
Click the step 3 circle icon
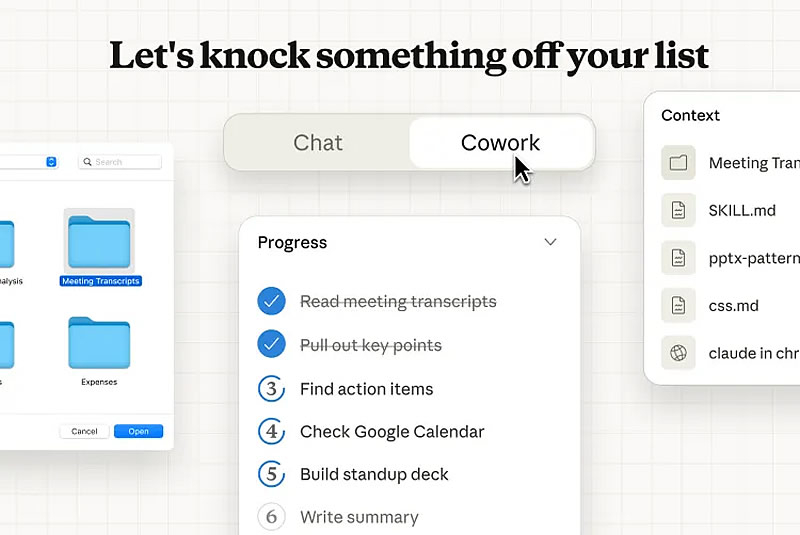[x=271, y=389]
